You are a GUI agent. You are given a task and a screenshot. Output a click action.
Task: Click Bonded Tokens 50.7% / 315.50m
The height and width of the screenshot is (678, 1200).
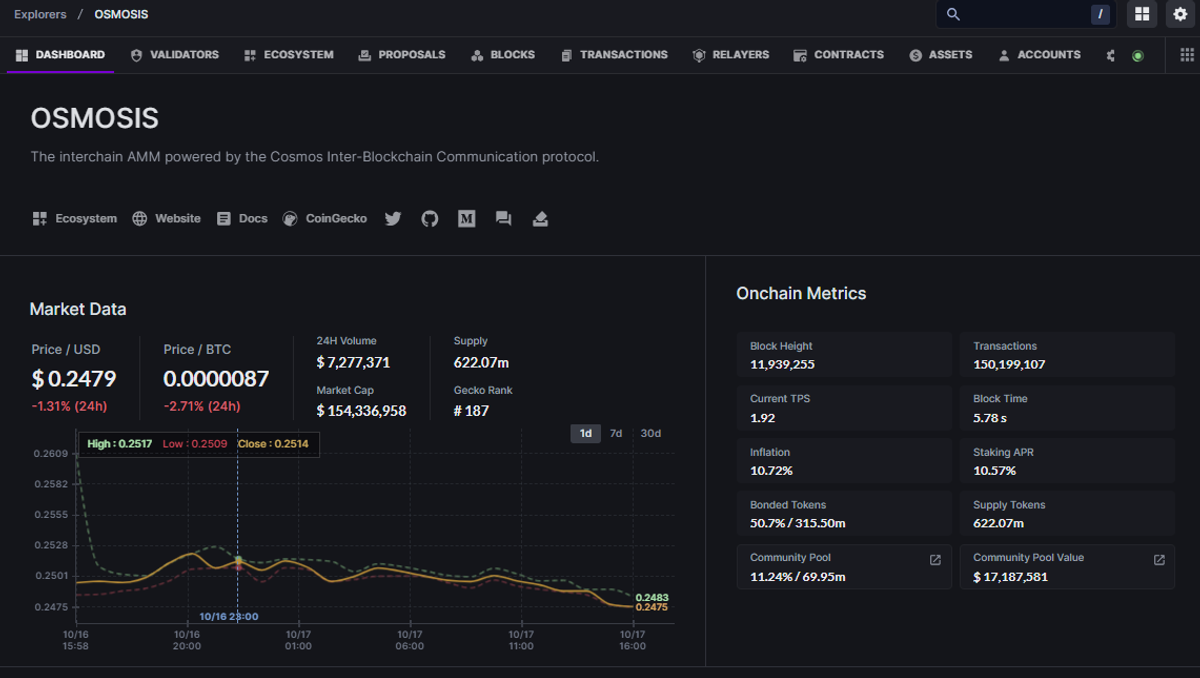pyautogui.click(x=798, y=523)
